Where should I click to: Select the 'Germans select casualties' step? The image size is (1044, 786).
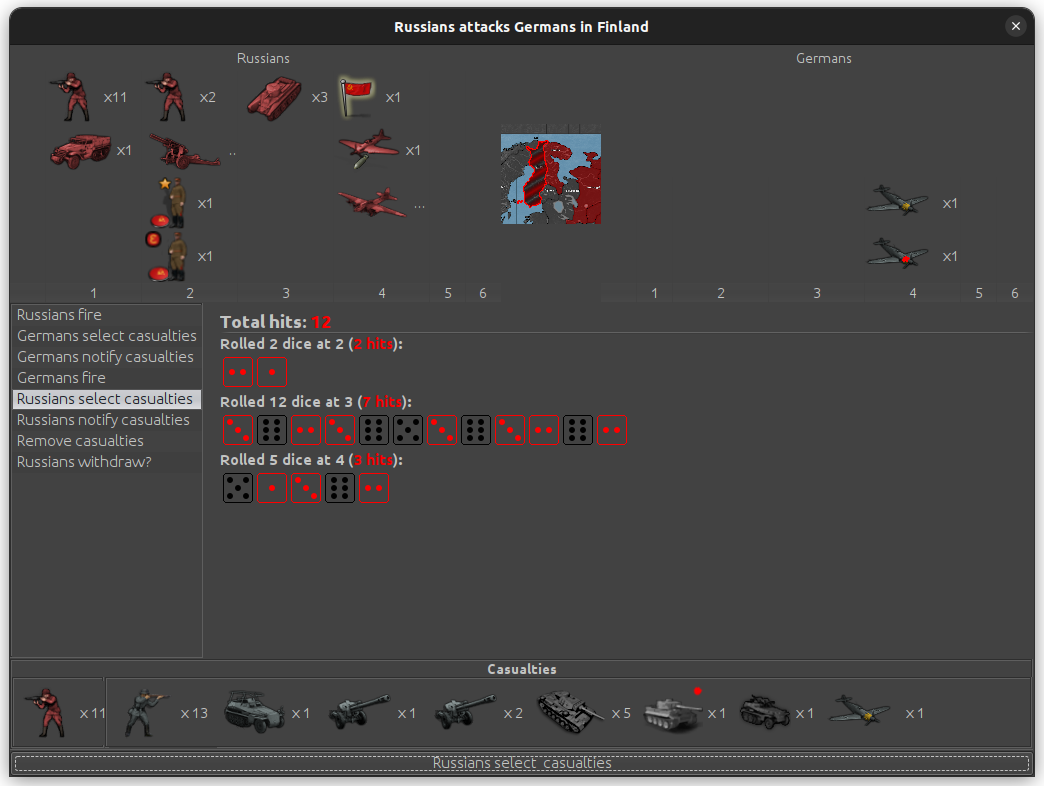click(x=106, y=336)
